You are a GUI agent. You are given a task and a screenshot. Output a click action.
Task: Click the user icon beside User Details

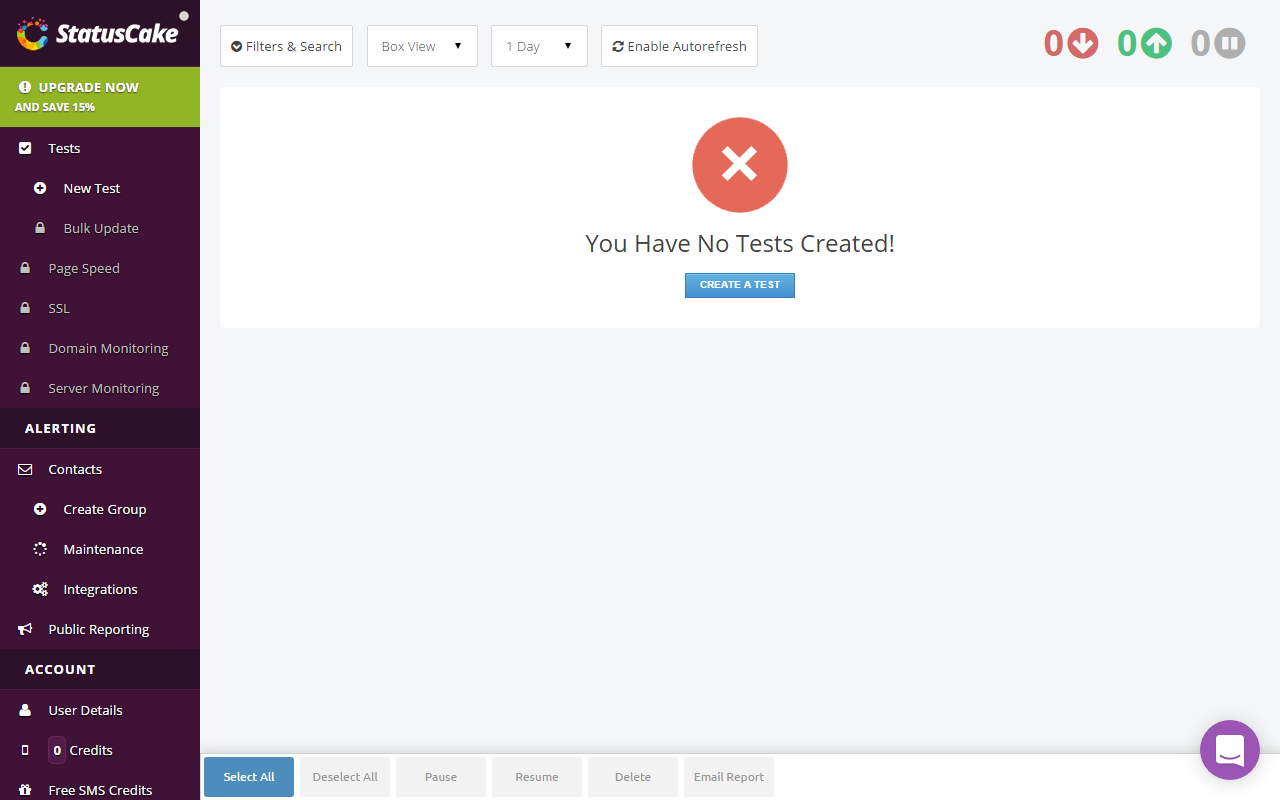tap(25, 710)
